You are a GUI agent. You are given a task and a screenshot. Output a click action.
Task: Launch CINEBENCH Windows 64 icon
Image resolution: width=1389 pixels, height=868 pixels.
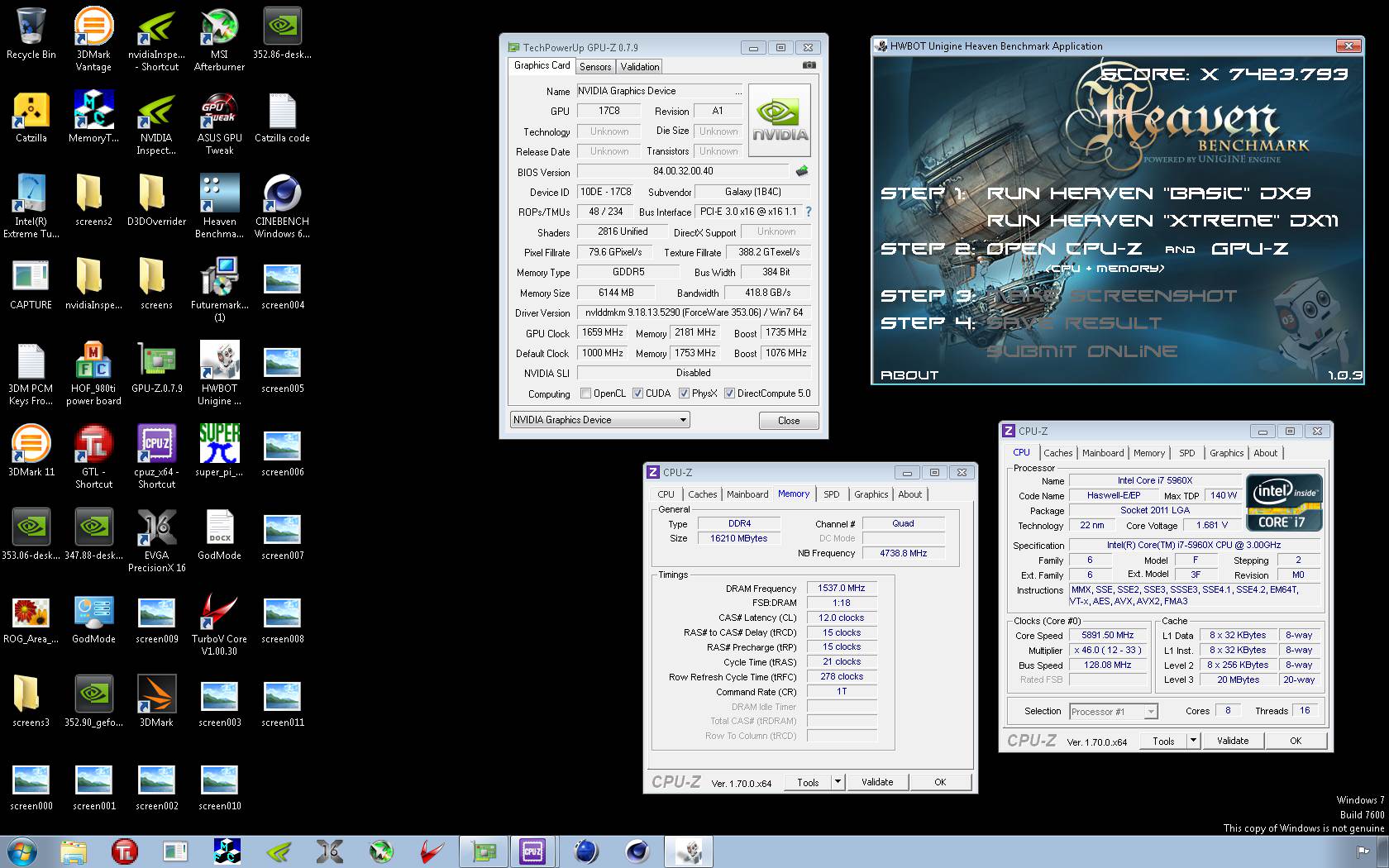[282, 206]
